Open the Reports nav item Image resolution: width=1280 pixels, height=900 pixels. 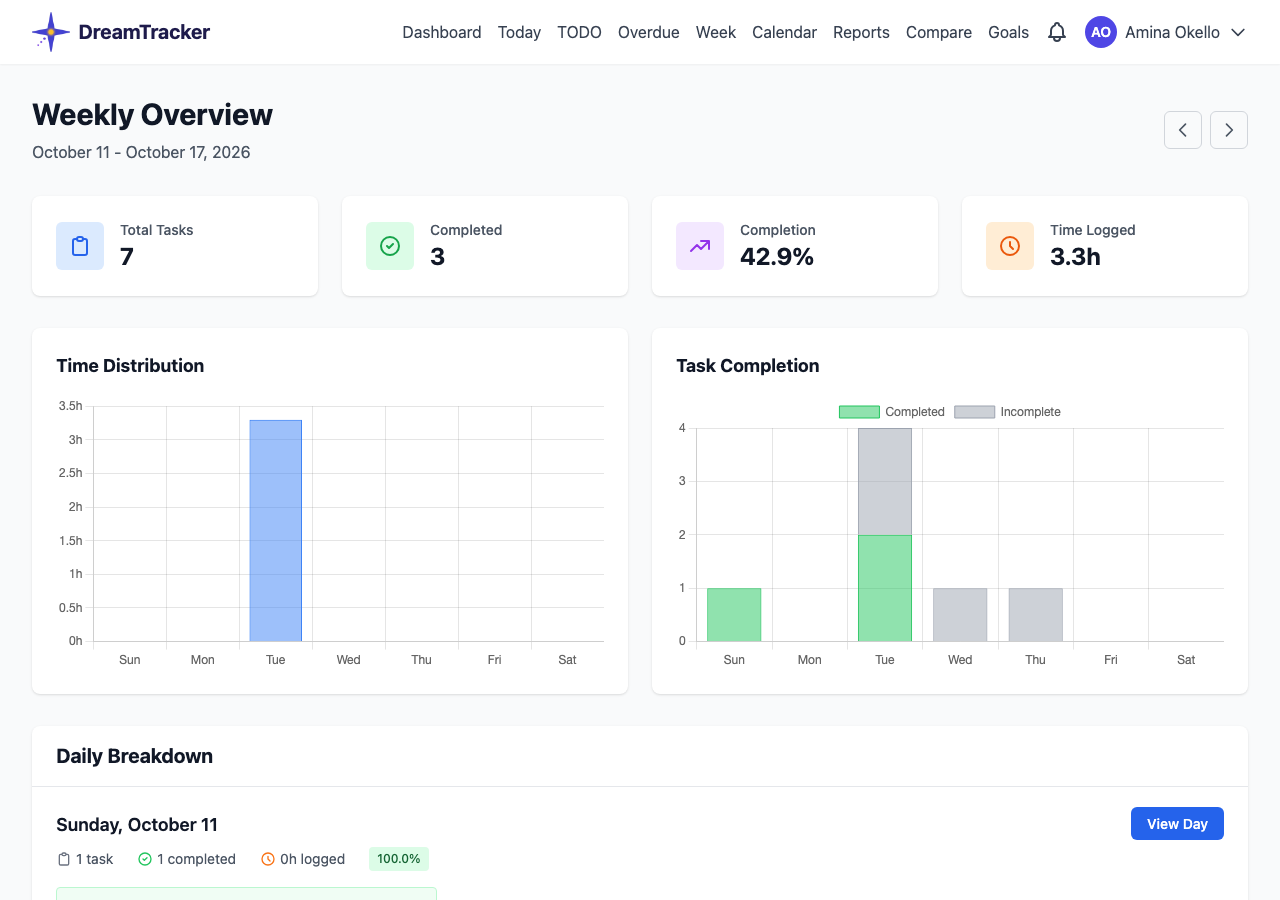coord(861,32)
